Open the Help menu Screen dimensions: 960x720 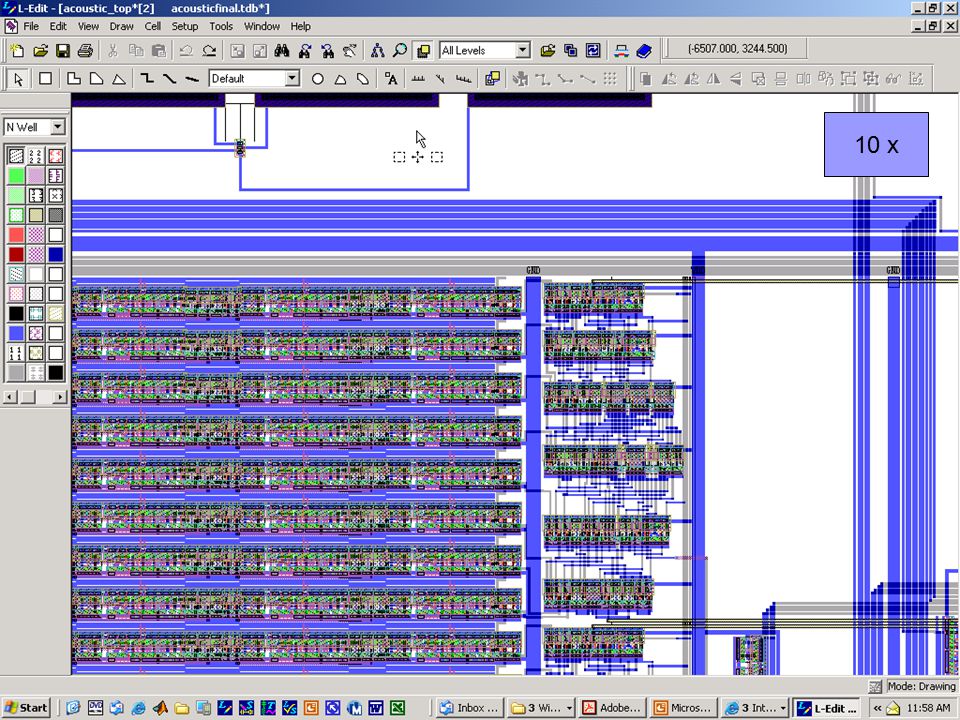pos(300,26)
